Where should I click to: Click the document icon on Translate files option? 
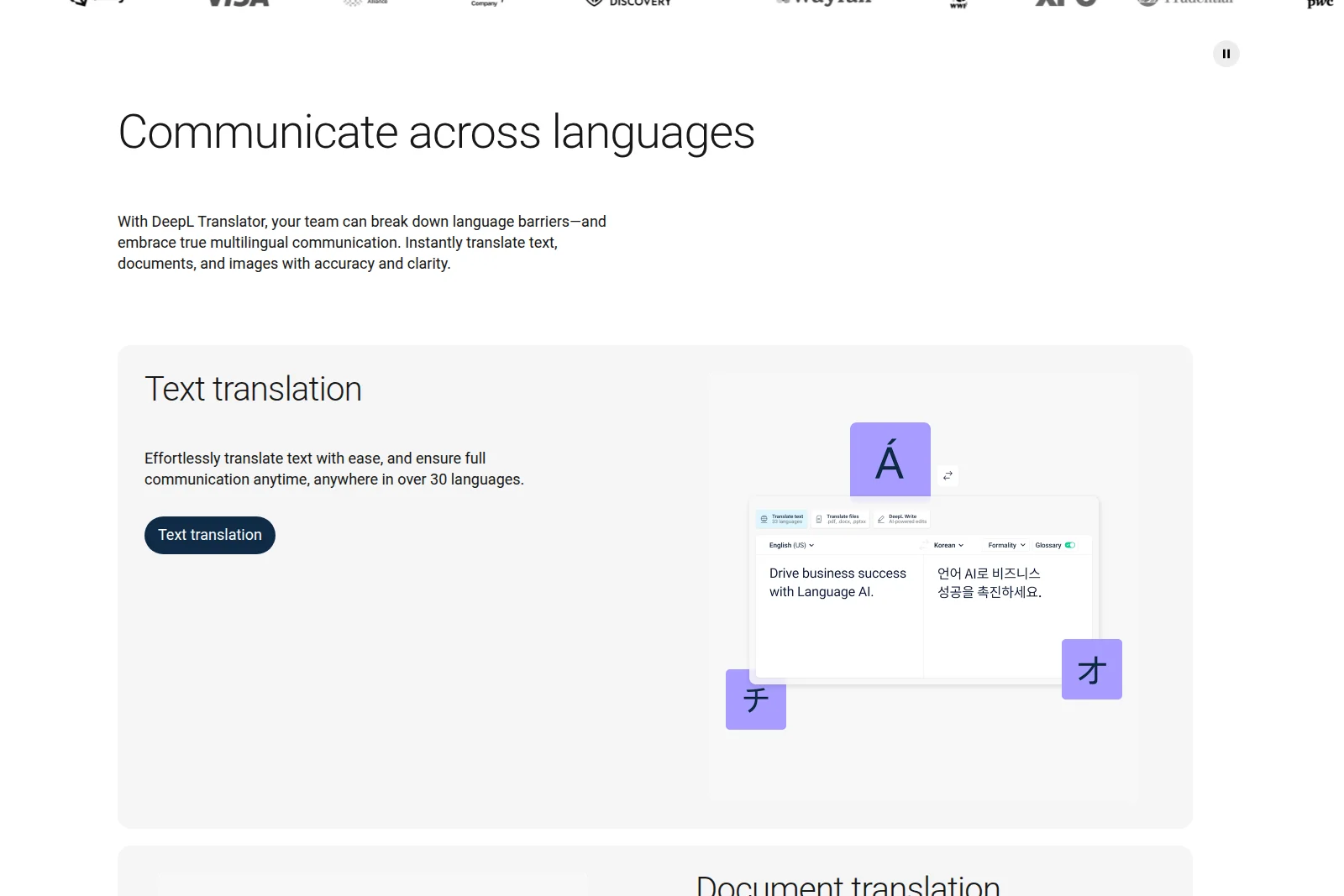(819, 519)
